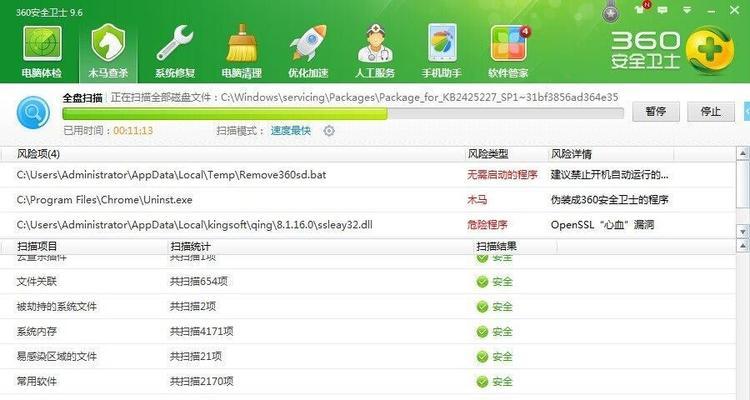This screenshot has height=400, width=750.
Task: Open 软件管家 app store icon
Action: (x=508, y=44)
